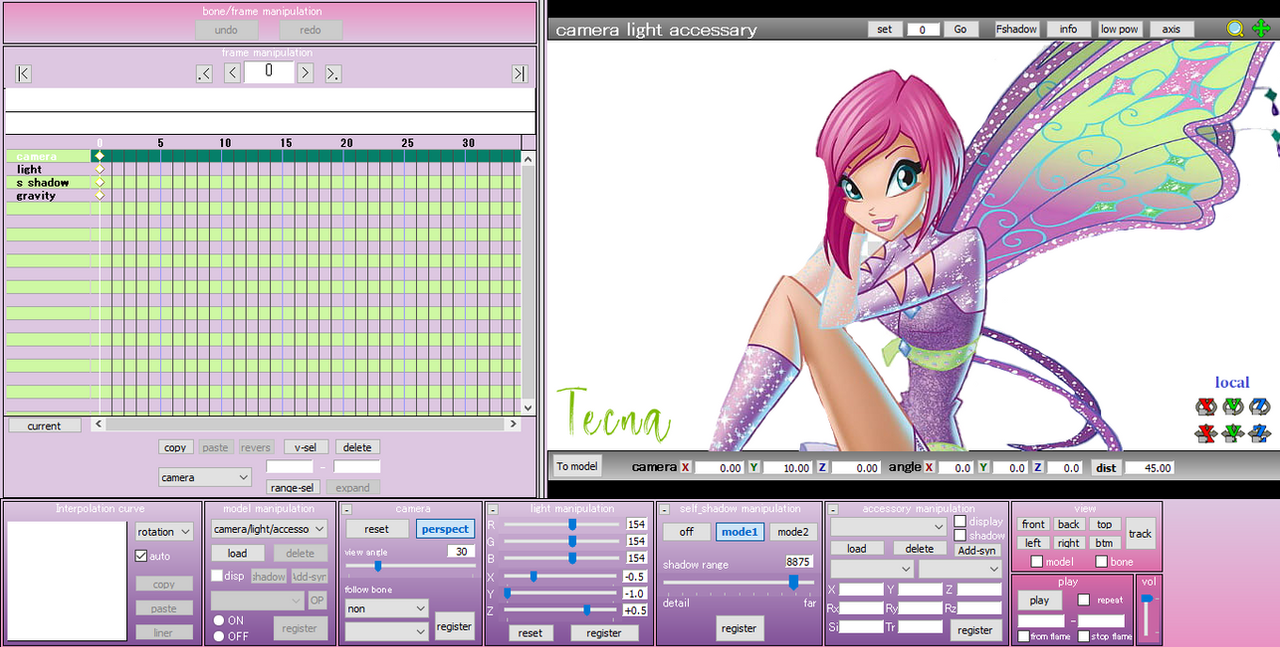The height and width of the screenshot is (647, 1280).
Task: Go to the previous keyframe
Action: click(205, 73)
